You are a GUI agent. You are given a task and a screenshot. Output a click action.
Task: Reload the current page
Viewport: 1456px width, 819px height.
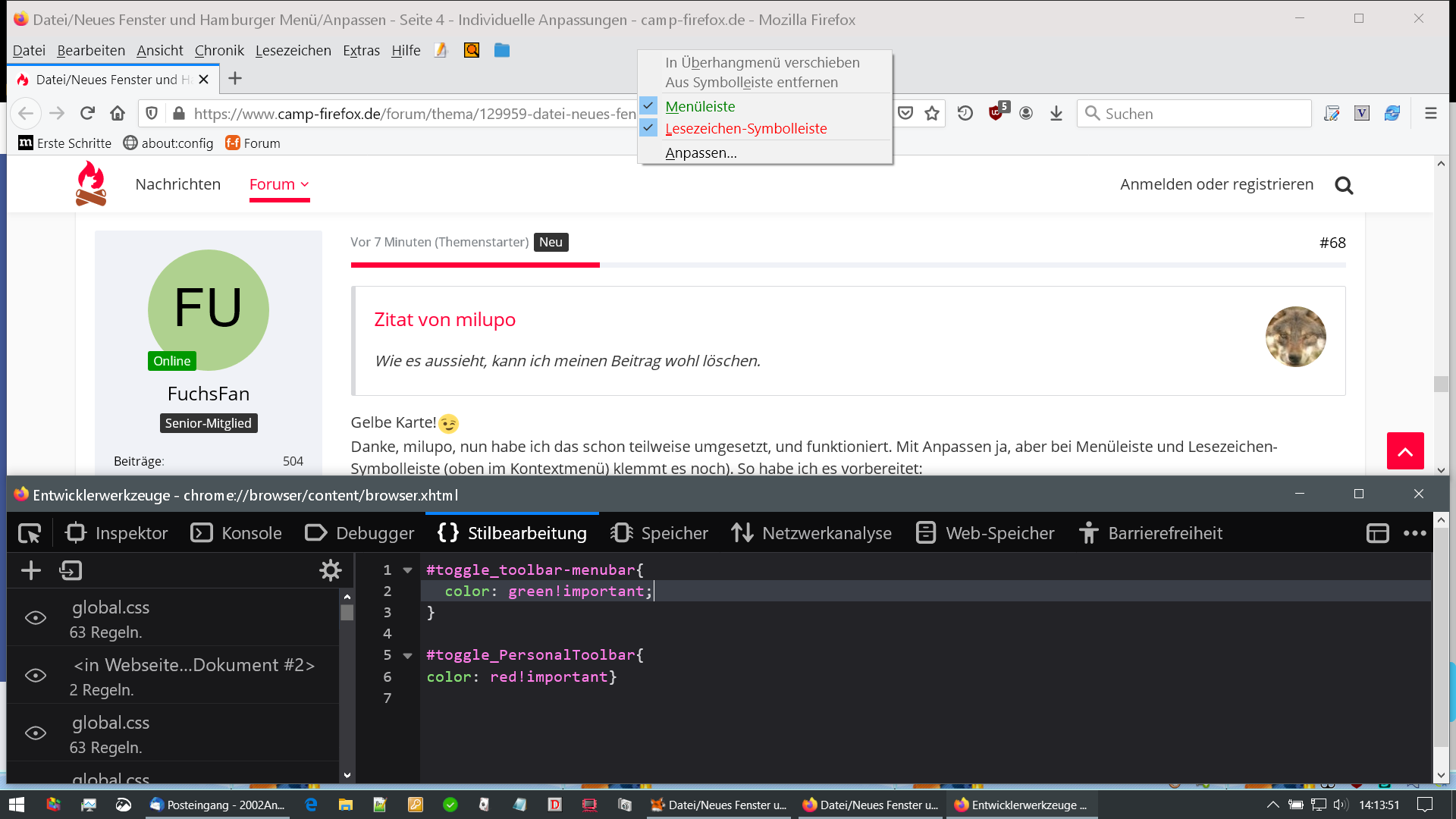(x=87, y=114)
